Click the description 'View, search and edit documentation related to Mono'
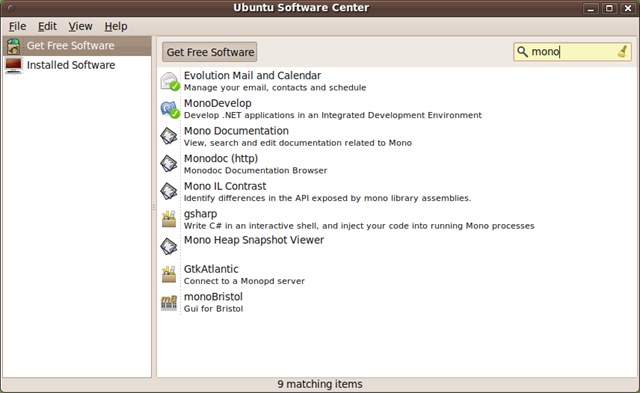Viewport: 640px width, 393px height. (x=298, y=143)
